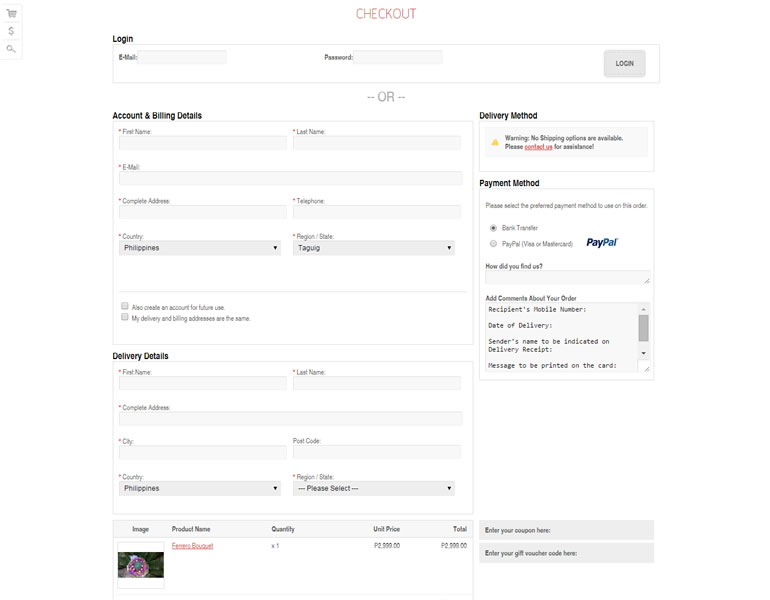Open the Ferrero Bouquet product link
Image resolution: width=770 pixels, height=600 pixels.
(192, 546)
